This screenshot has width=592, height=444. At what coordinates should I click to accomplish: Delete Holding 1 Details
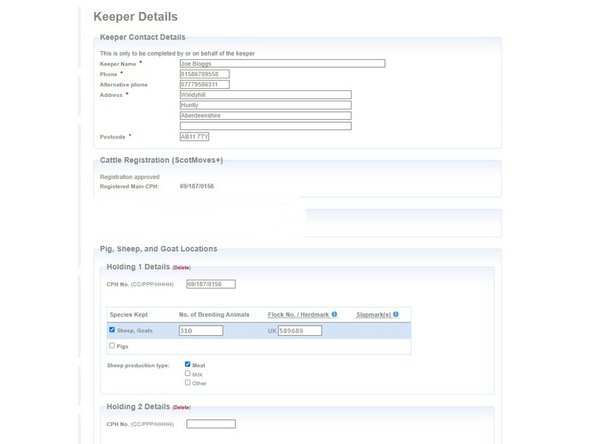(x=182, y=268)
